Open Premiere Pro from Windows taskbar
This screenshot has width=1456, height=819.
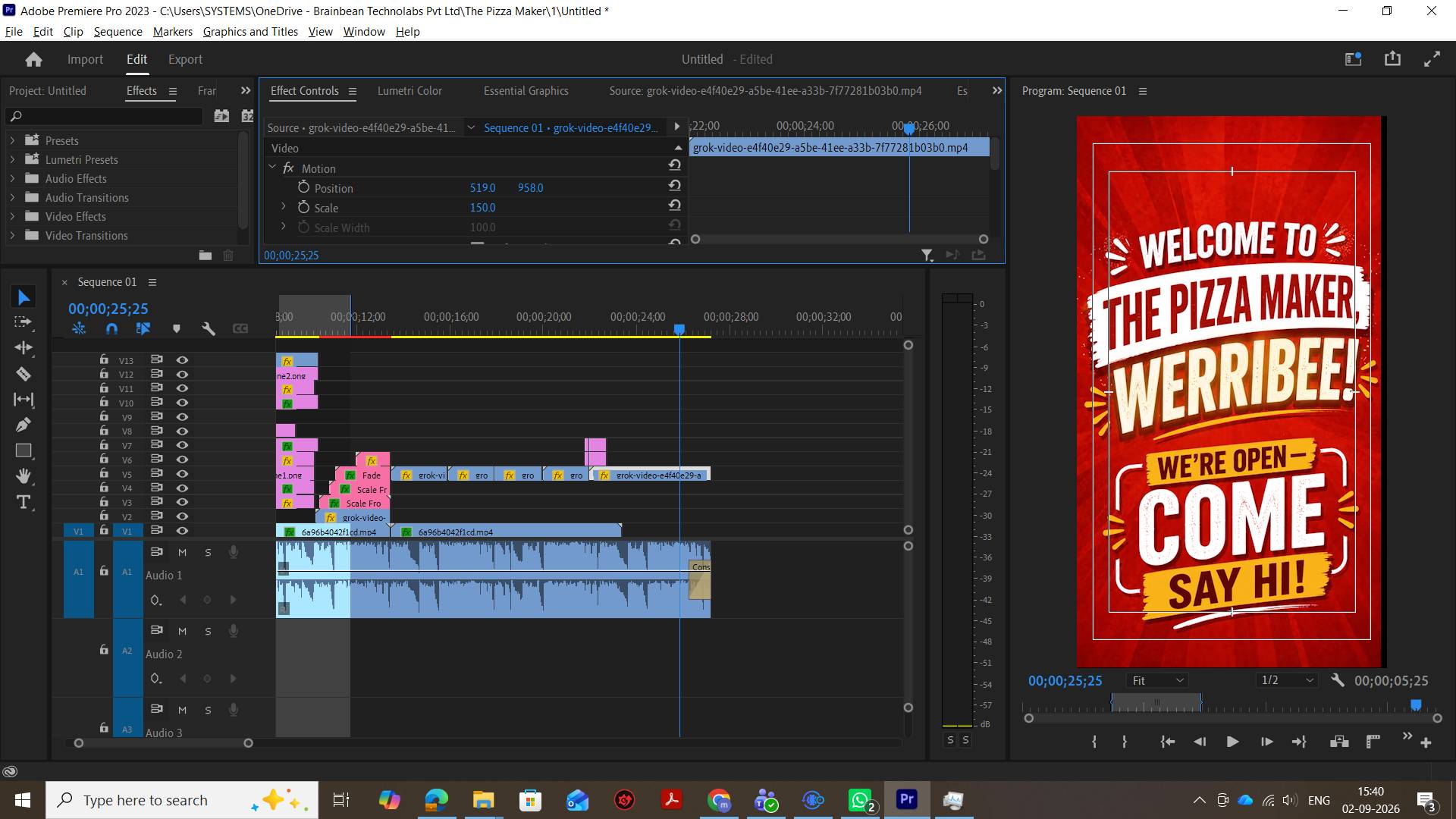907,800
